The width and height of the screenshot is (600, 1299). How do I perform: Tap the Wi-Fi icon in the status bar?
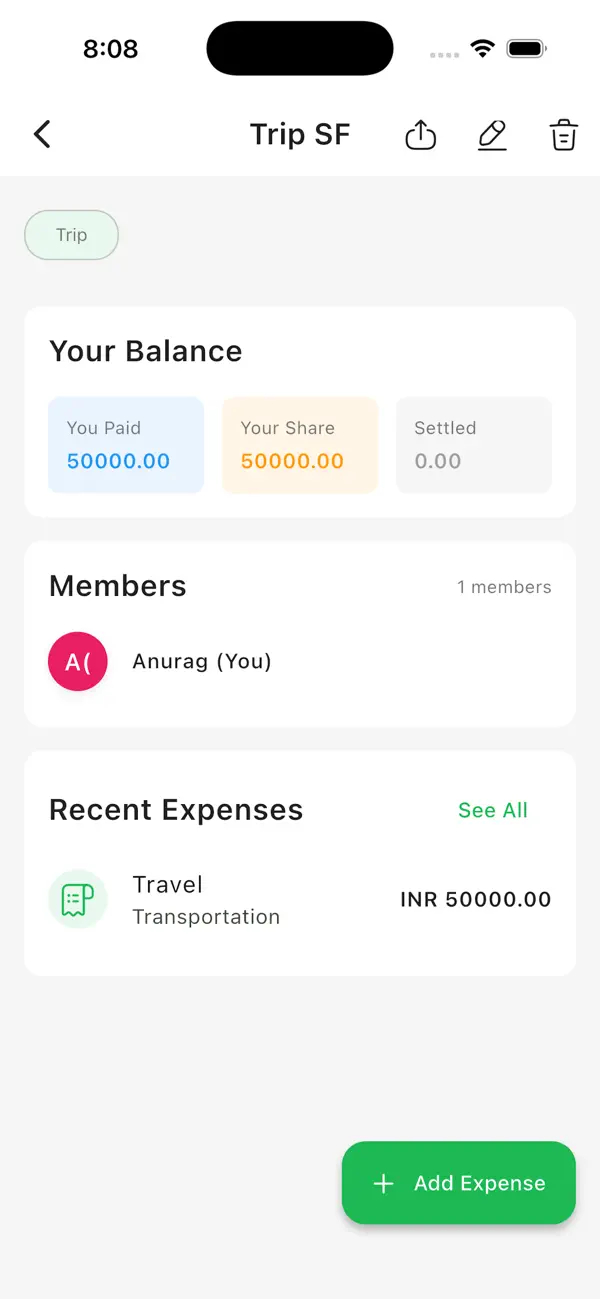tap(483, 47)
